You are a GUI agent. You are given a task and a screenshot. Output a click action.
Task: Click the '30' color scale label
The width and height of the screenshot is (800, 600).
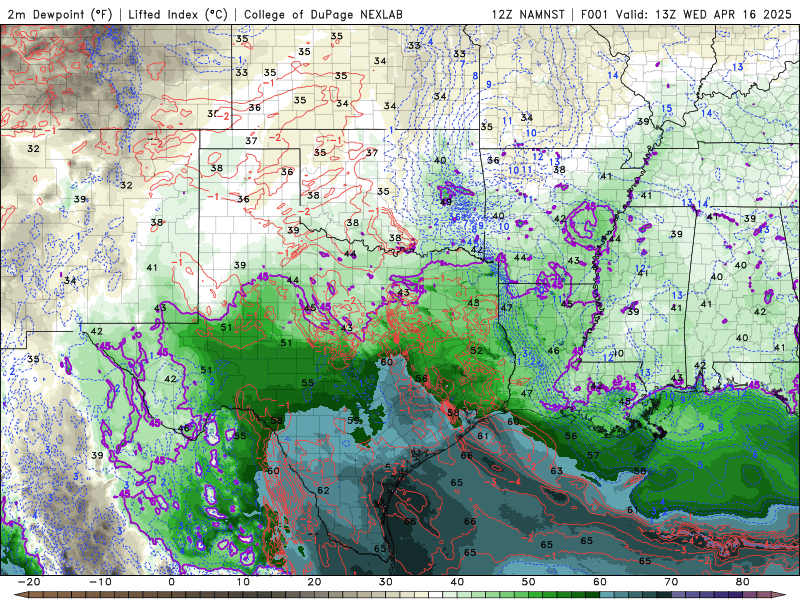coord(386,582)
